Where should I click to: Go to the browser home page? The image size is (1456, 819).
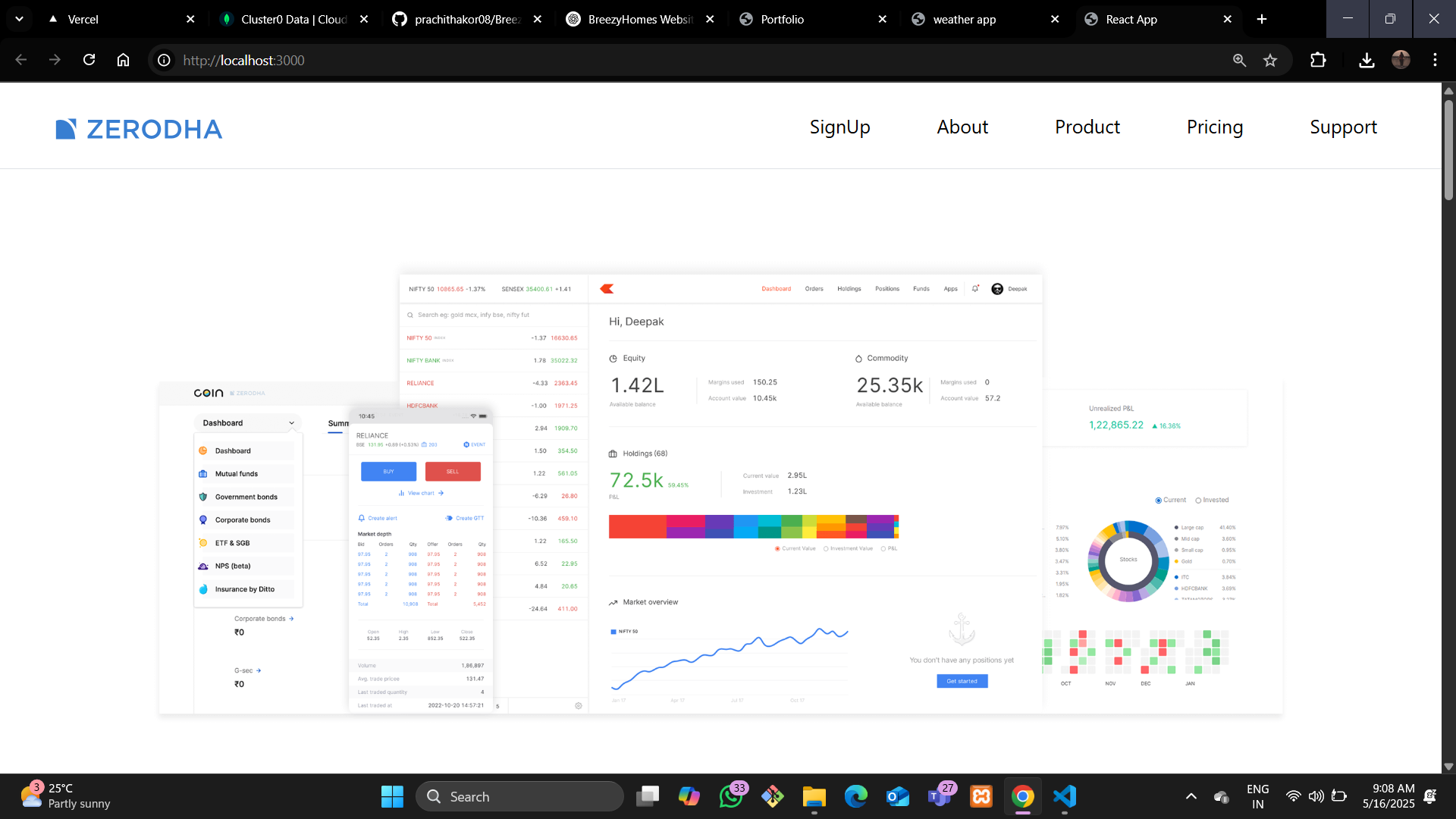coord(123,60)
